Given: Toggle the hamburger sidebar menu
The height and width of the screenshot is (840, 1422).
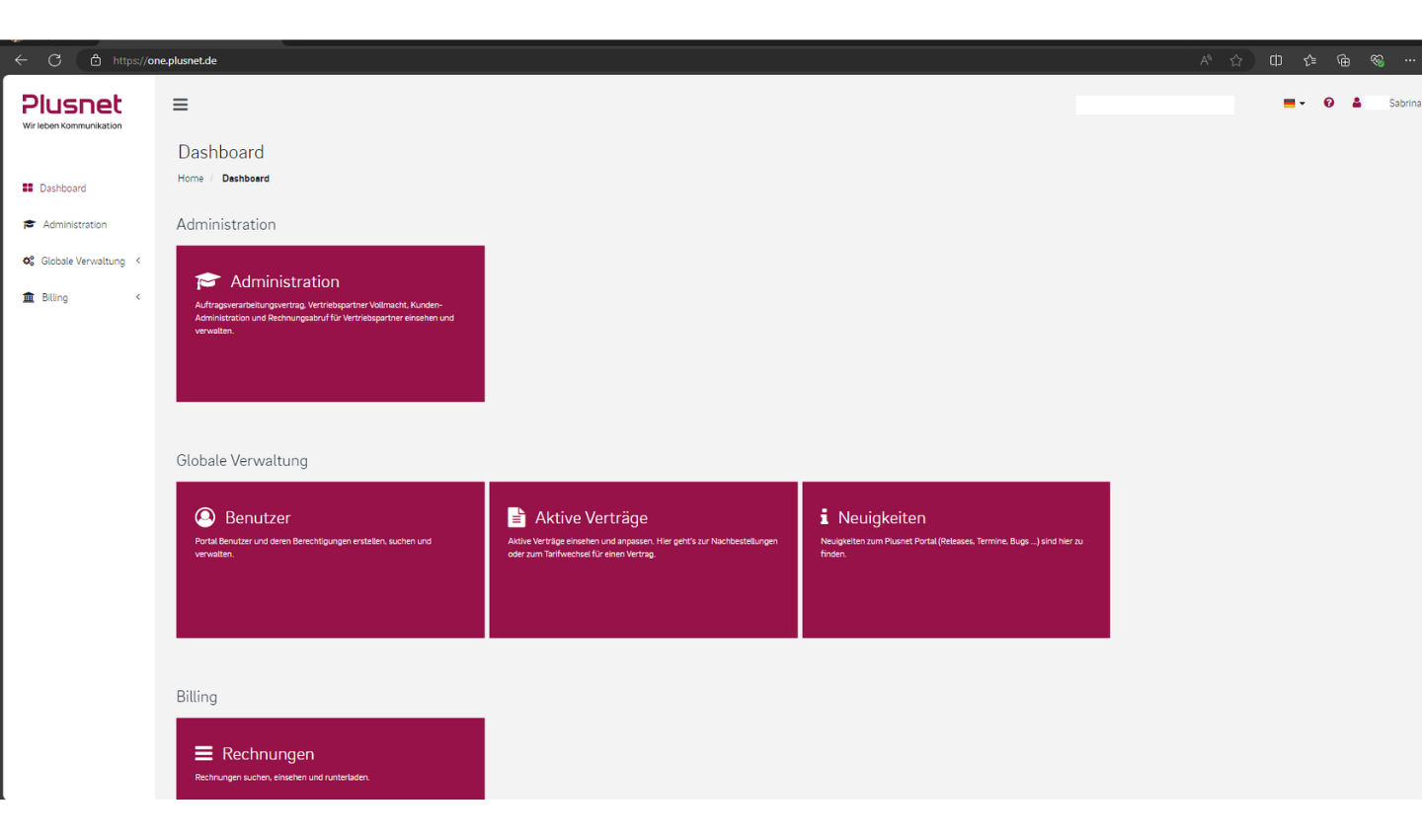Looking at the screenshot, I should (180, 105).
